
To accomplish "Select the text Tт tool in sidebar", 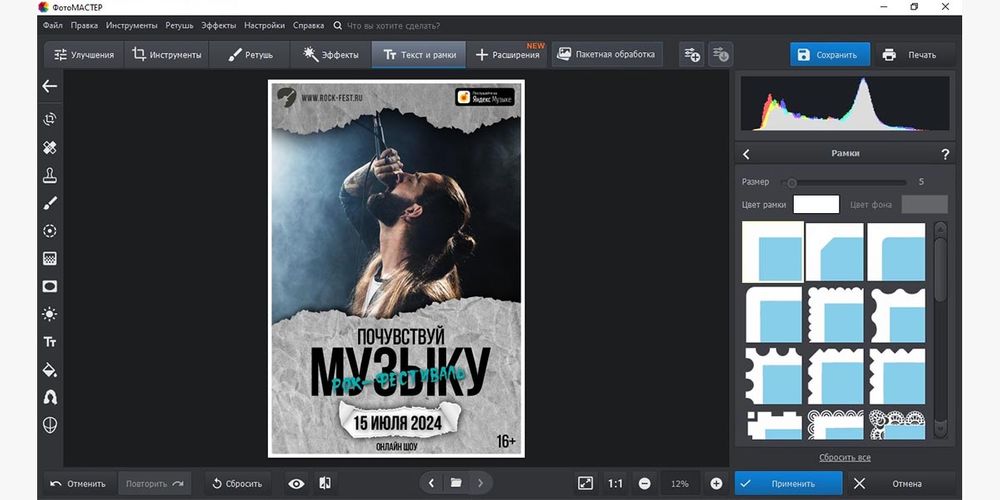I will 50,342.
